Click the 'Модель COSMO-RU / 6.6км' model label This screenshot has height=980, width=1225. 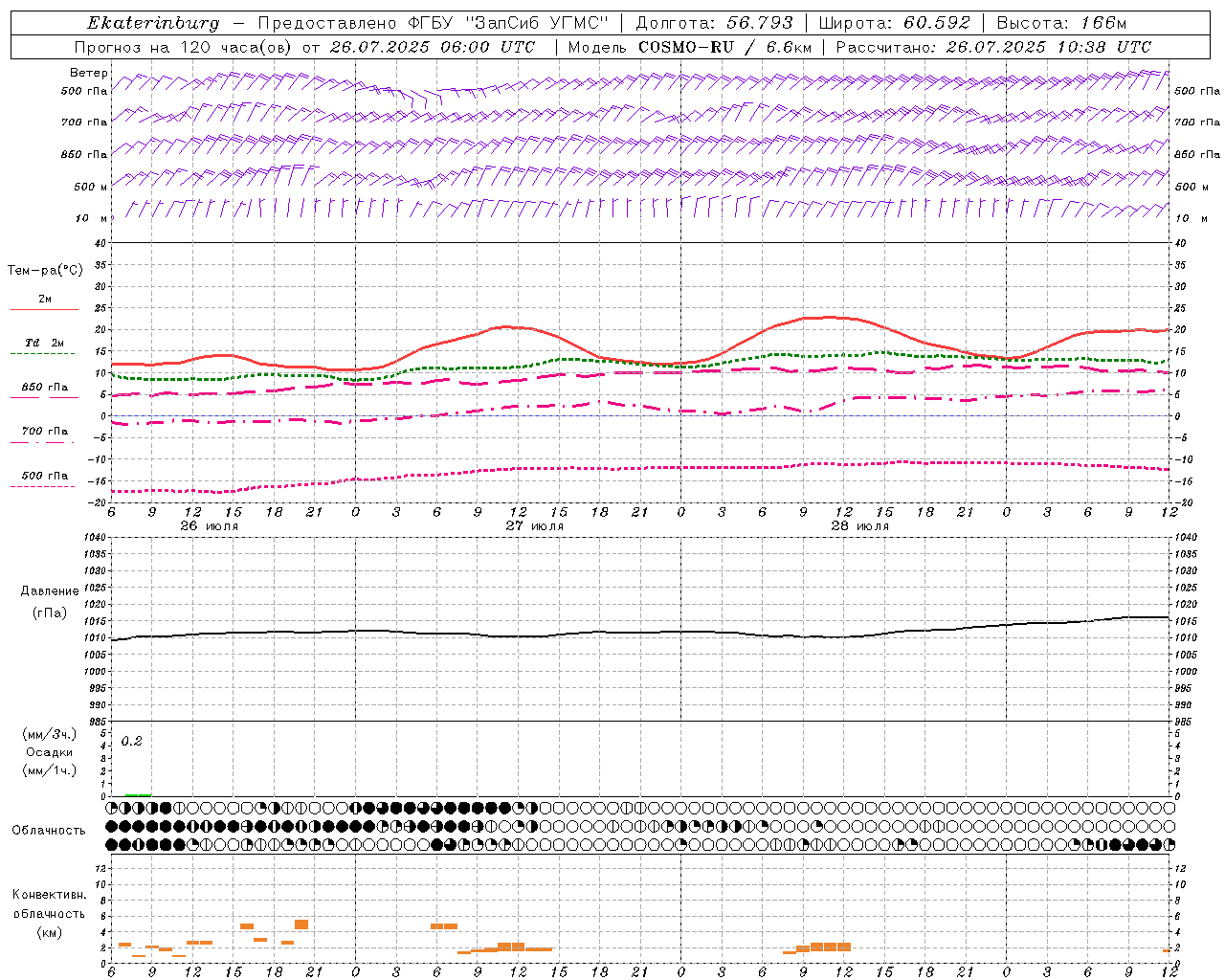690,47
